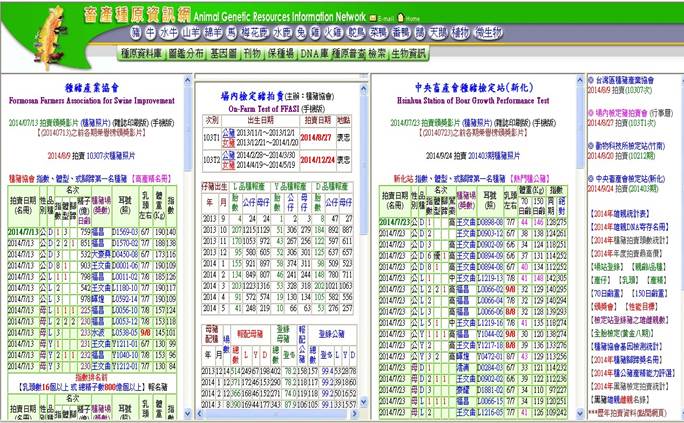The height and width of the screenshot is (423, 684).
Task: Select the 兔 (rabbit) species button
Action: coord(301,33)
